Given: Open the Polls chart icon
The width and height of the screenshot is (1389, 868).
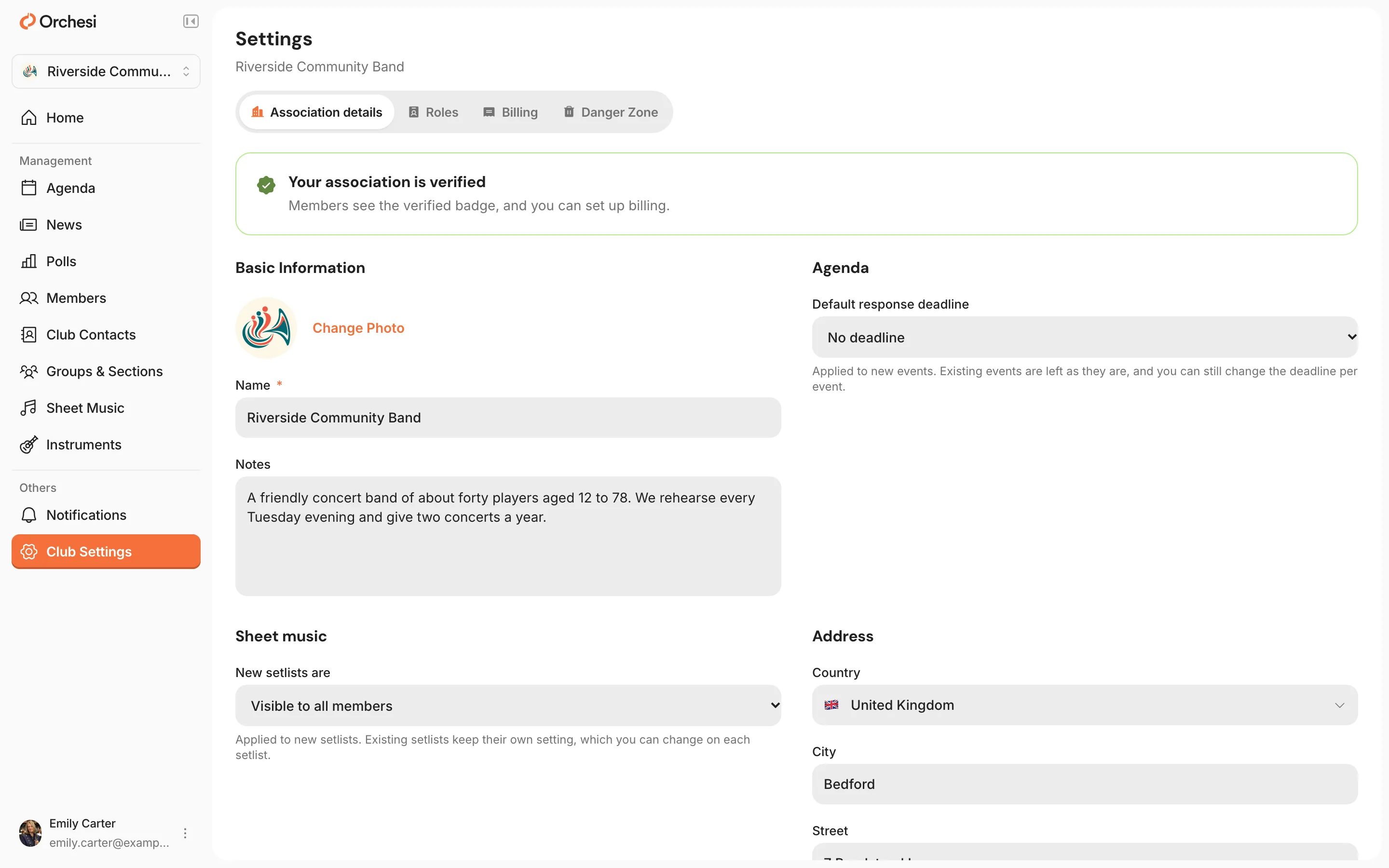Looking at the screenshot, I should [x=29, y=261].
